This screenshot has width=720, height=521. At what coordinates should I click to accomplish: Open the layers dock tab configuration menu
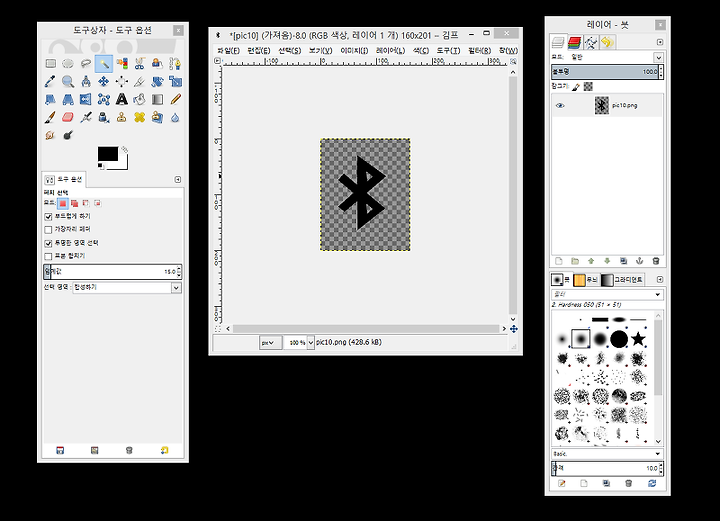click(660, 42)
